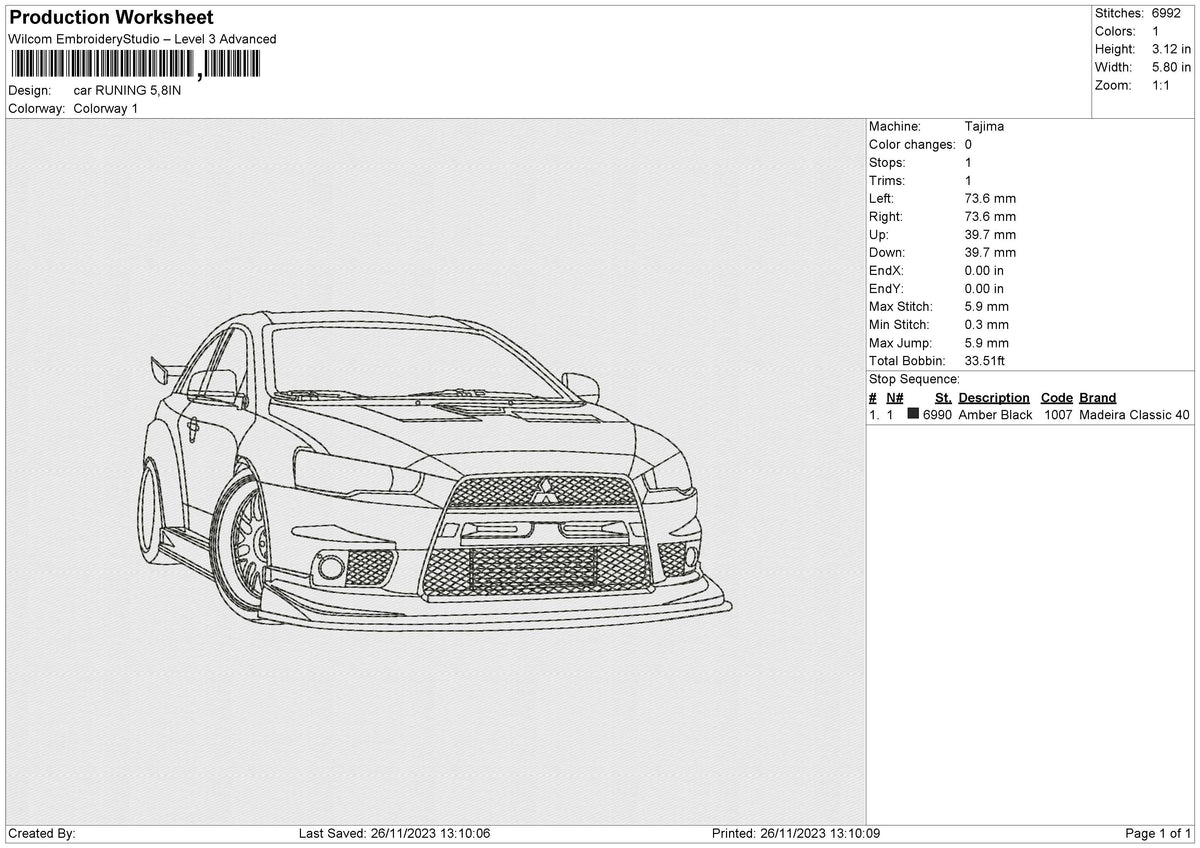Click the Trims label
The height and width of the screenshot is (848, 1200).
pos(887,180)
